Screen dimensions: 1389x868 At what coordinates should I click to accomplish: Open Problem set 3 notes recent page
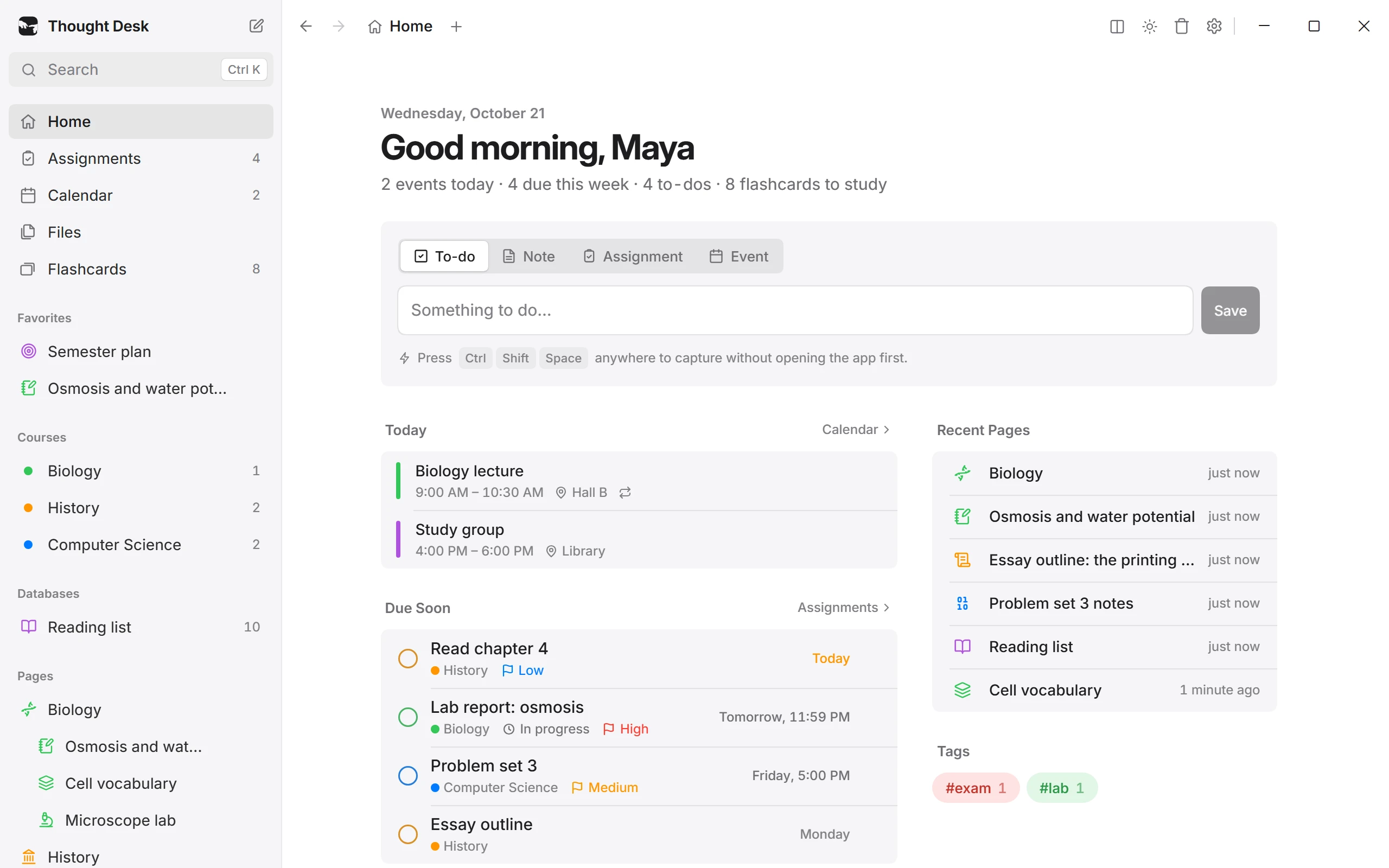[1104, 603]
